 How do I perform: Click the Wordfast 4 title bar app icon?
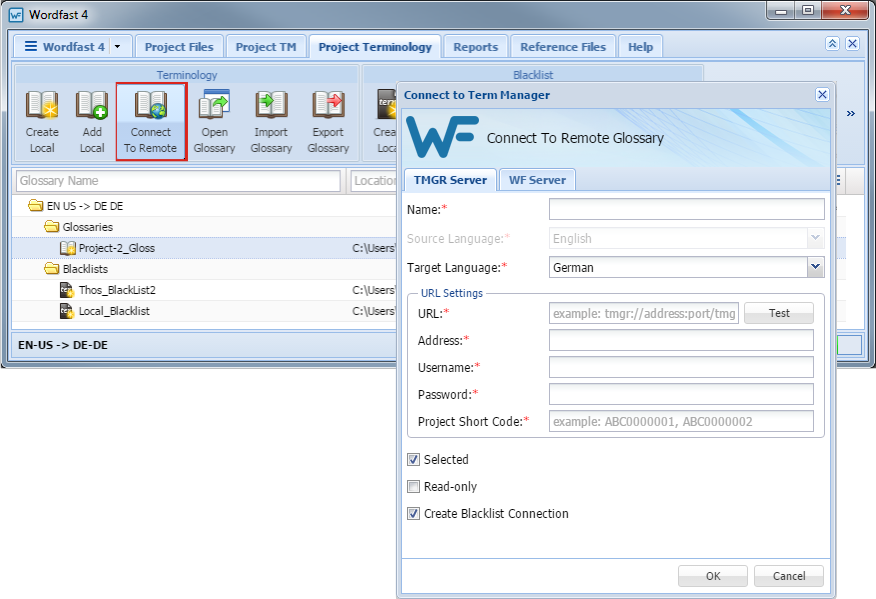(16, 15)
